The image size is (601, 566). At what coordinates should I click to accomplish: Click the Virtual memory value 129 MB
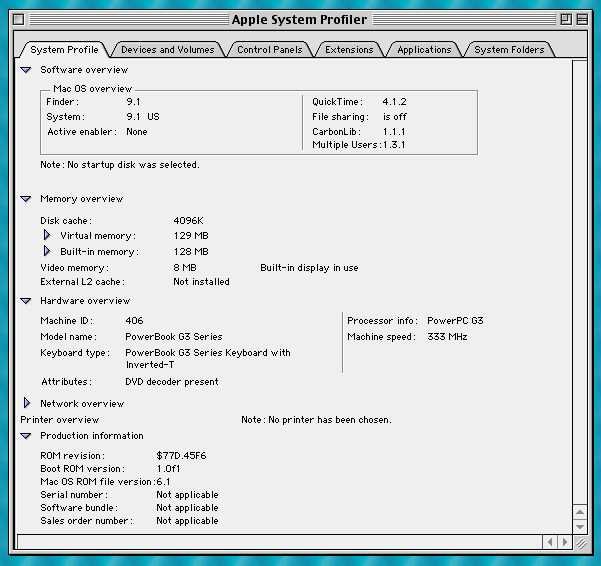click(x=191, y=235)
